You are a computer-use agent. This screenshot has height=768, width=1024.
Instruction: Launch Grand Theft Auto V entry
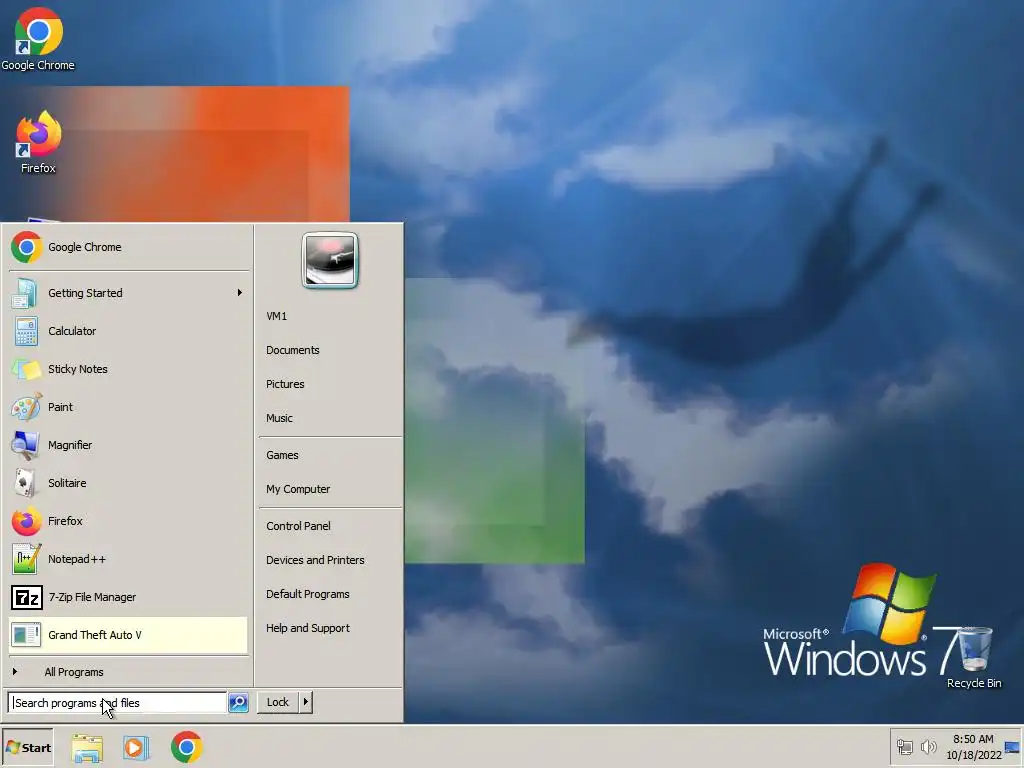tap(128, 635)
